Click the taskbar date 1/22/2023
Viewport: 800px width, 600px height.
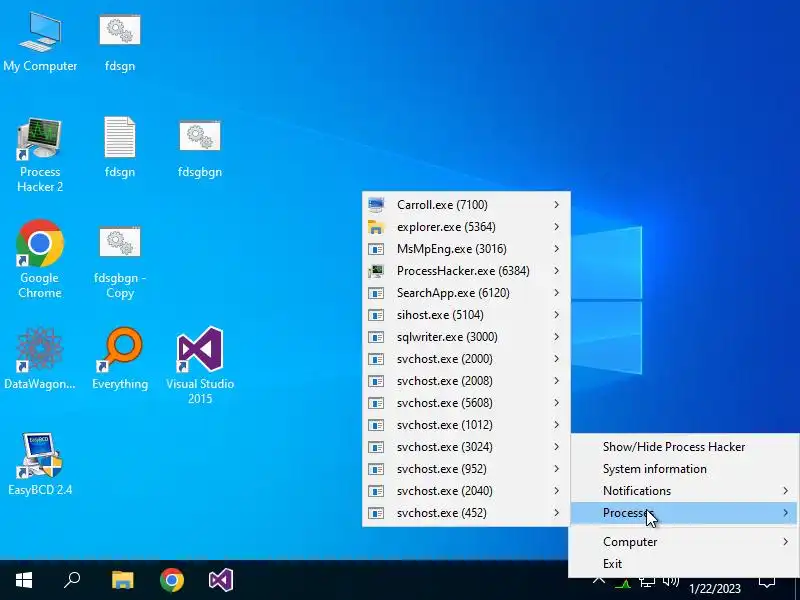pyautogui.click(x=714, y=589)
